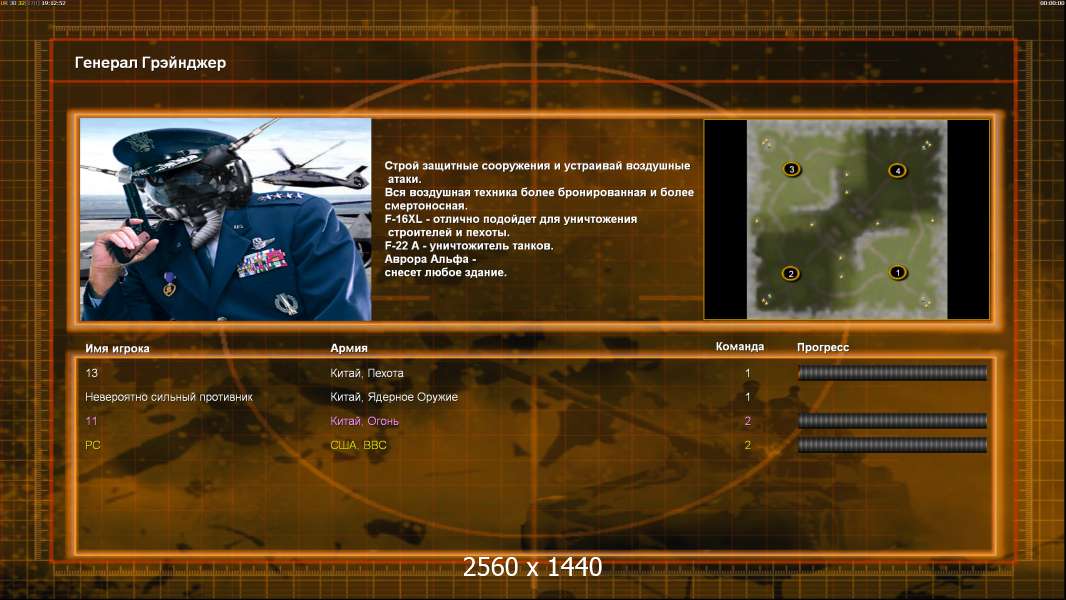Viewport: 1066px width, 600px height.
Task: Click text 'F-16XL - отлично подойдет' line
Action: pos(511,219)
